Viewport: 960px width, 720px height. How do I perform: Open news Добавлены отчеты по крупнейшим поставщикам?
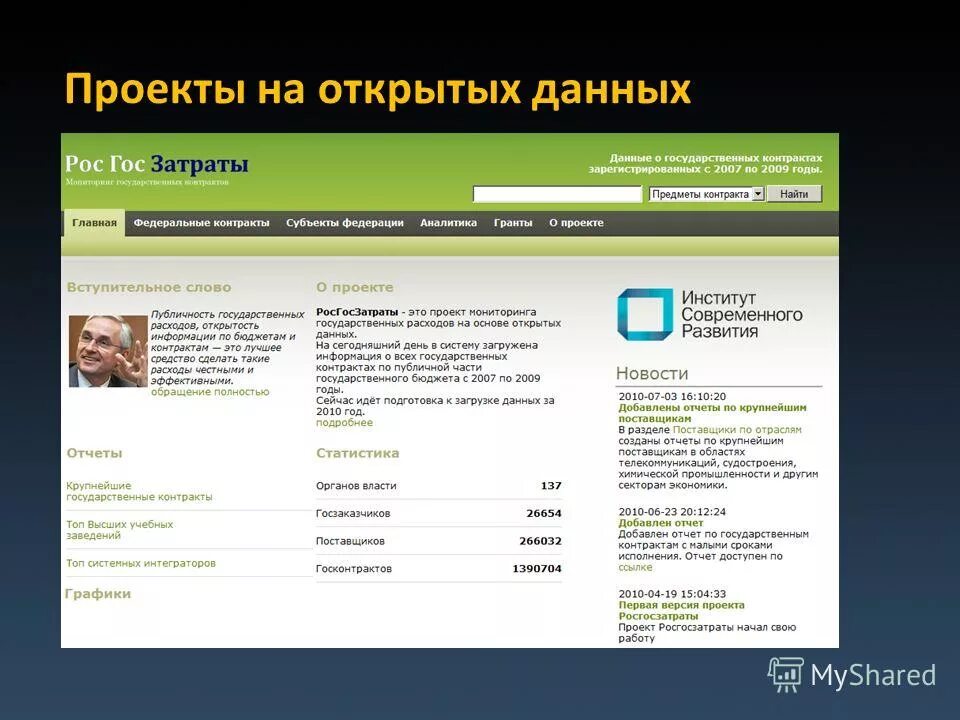(x=713, y=413)
